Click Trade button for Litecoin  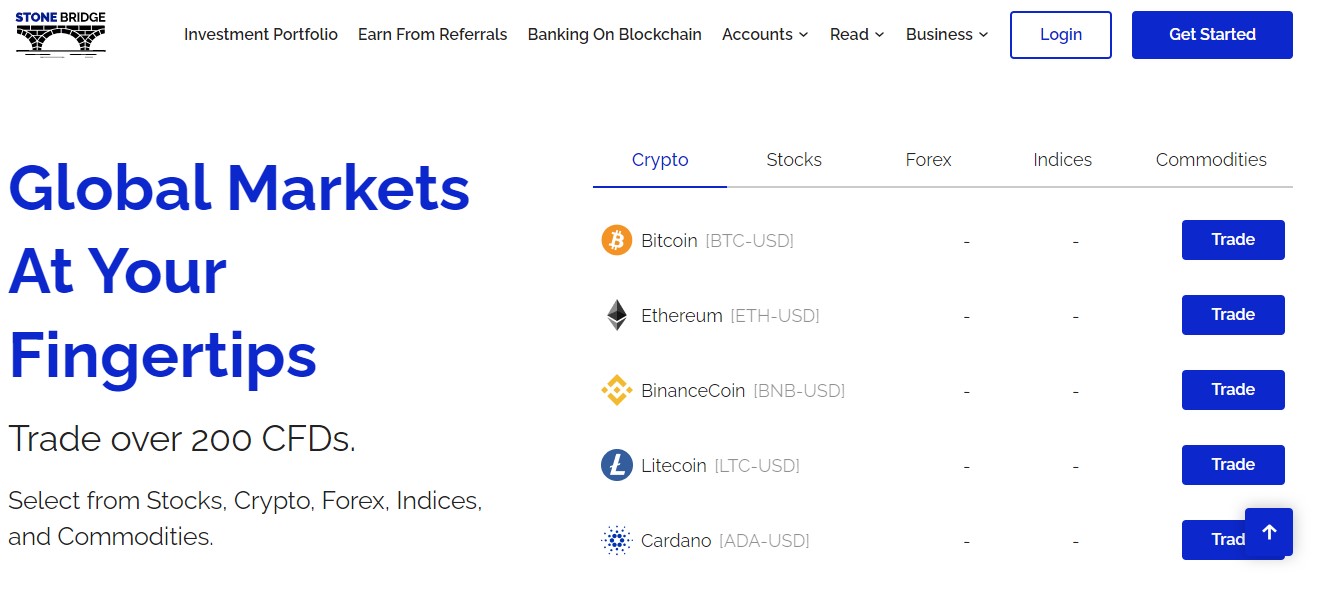1233,465
